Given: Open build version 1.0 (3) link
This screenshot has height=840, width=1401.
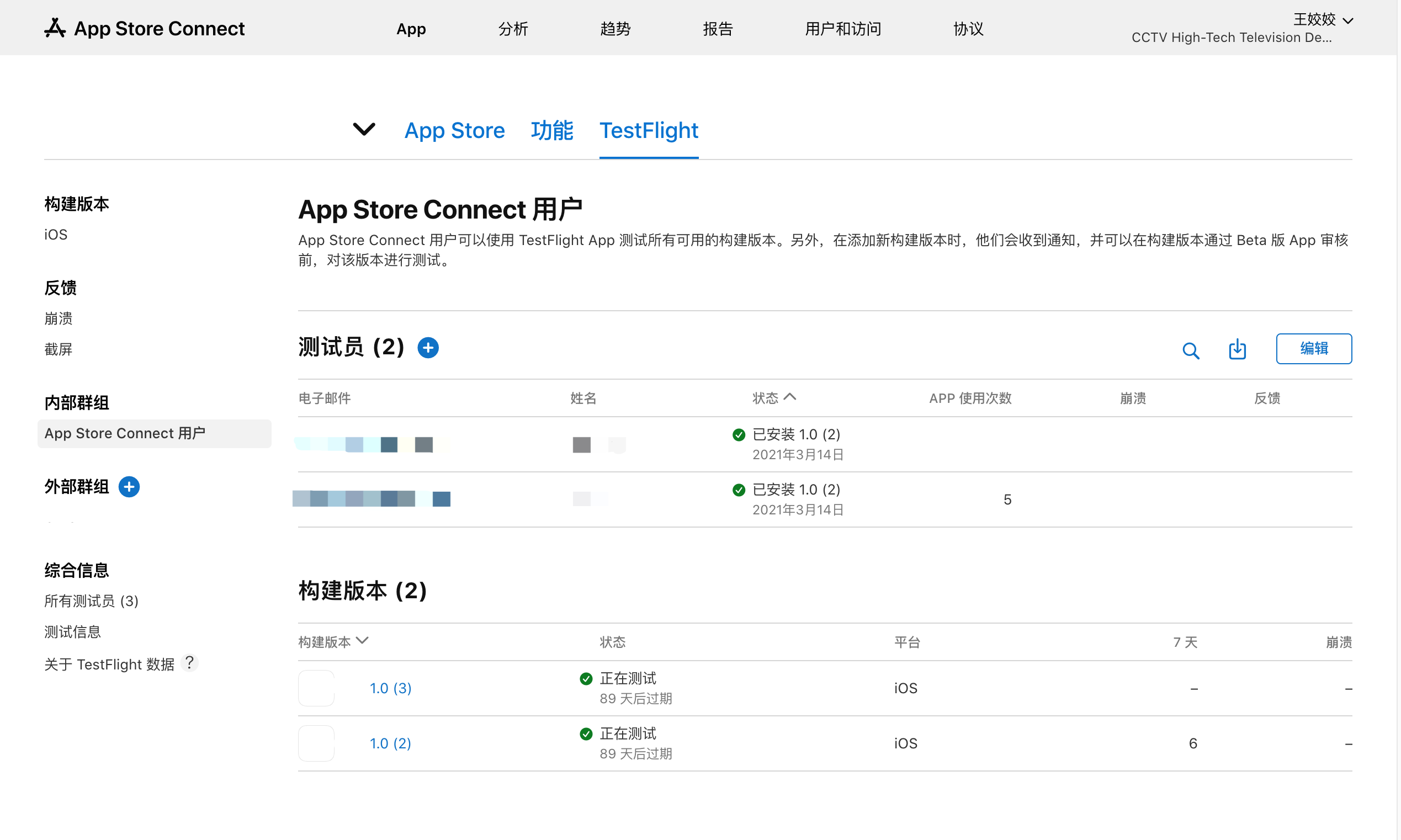Looking at the screenshot, I should coord(390,688).
